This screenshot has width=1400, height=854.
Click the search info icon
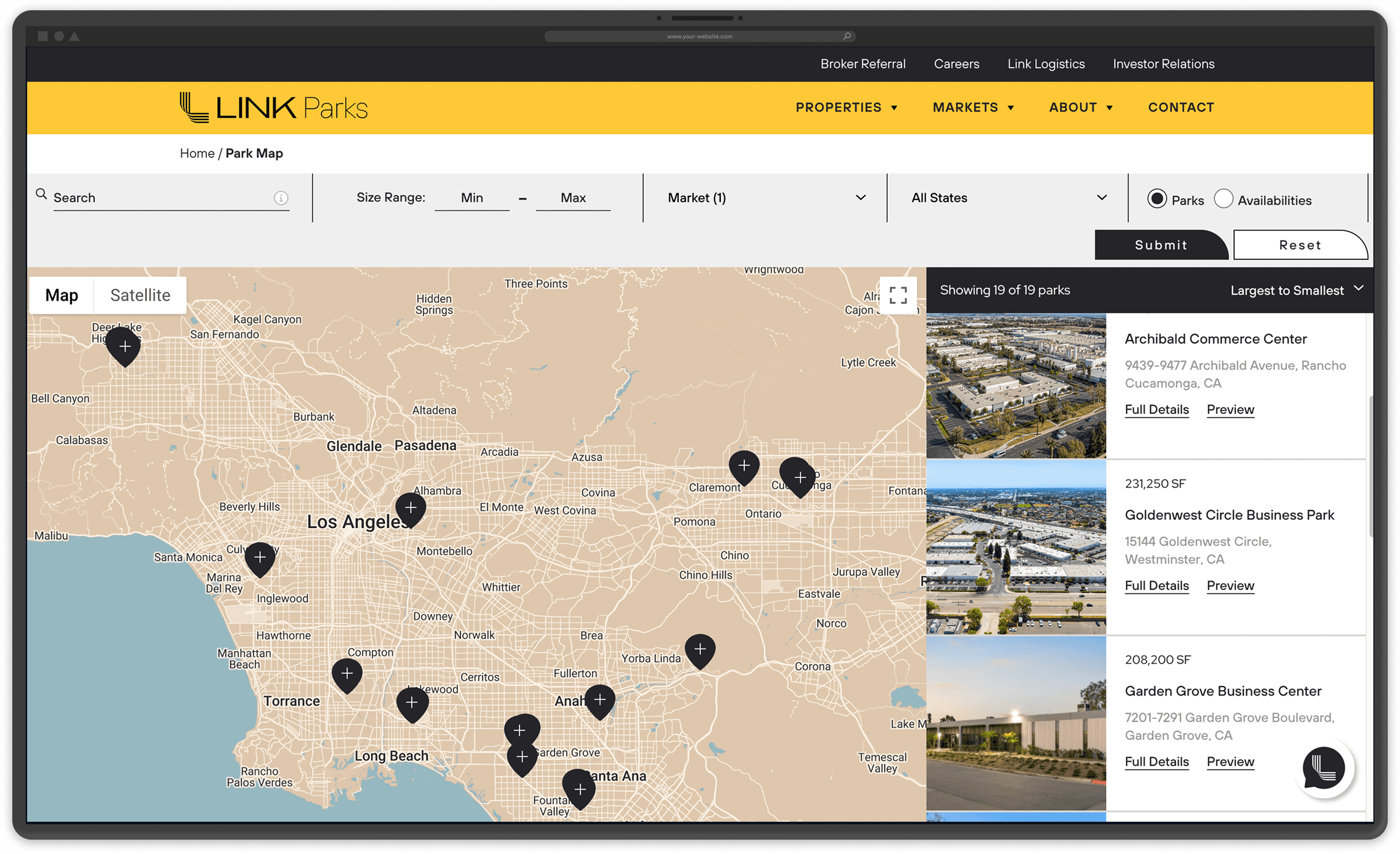tap(281, 198)
